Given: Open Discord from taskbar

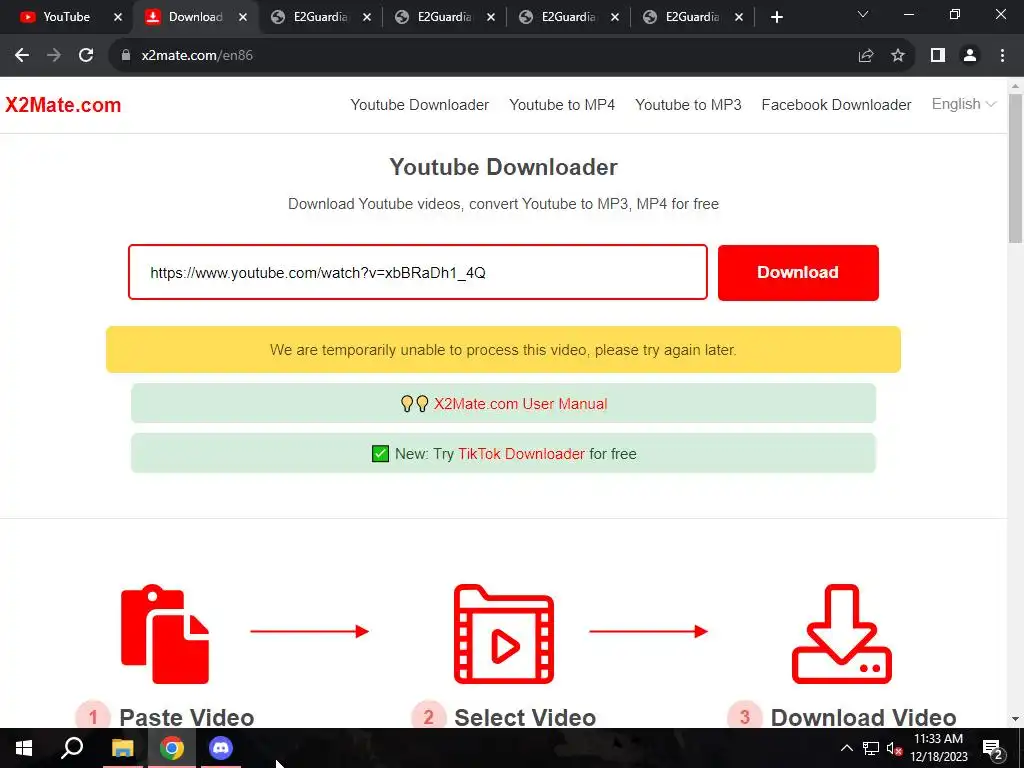Looking at the screenshot, I should (221, 748).
